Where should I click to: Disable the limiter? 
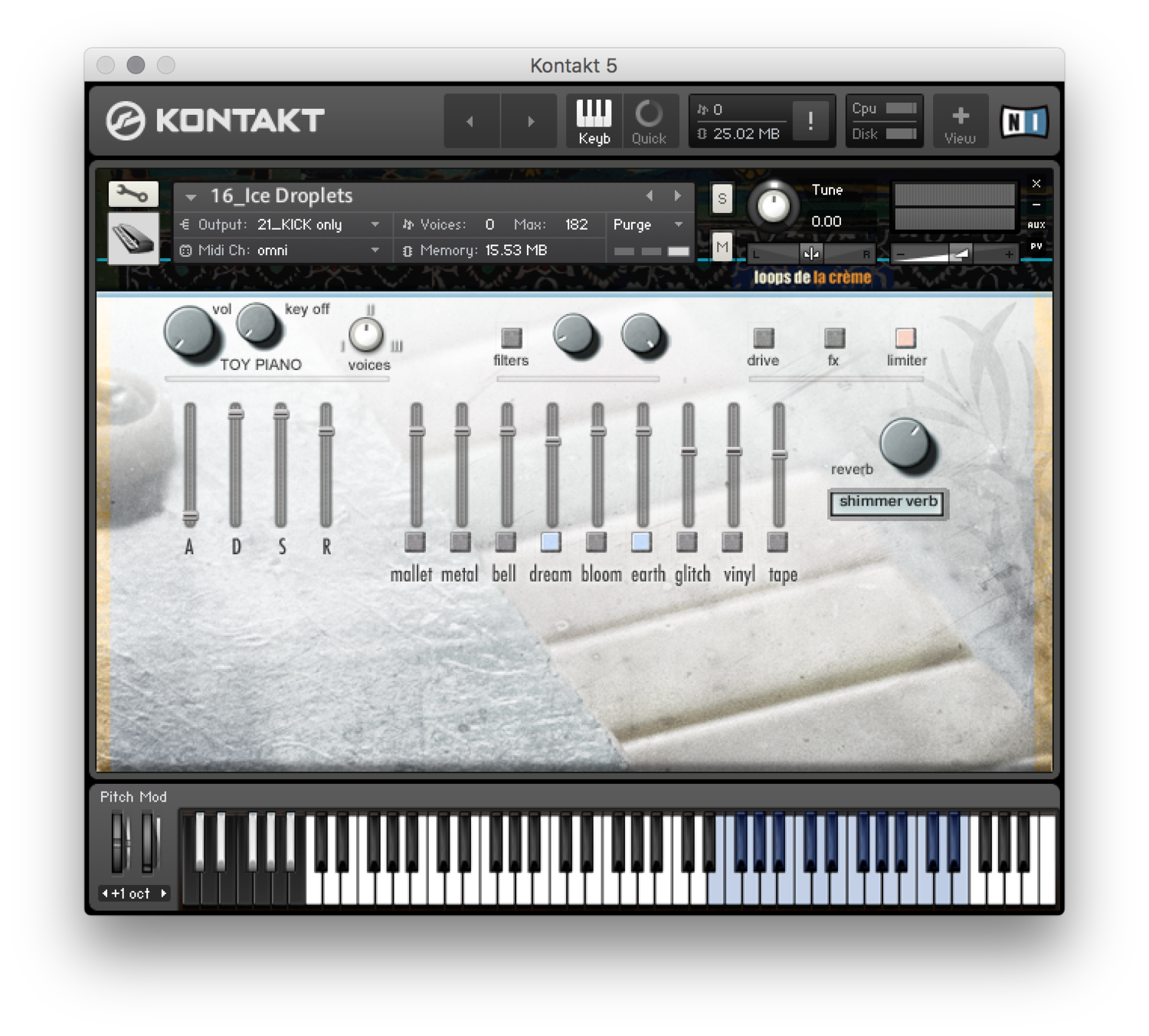(x=905, y=337)
